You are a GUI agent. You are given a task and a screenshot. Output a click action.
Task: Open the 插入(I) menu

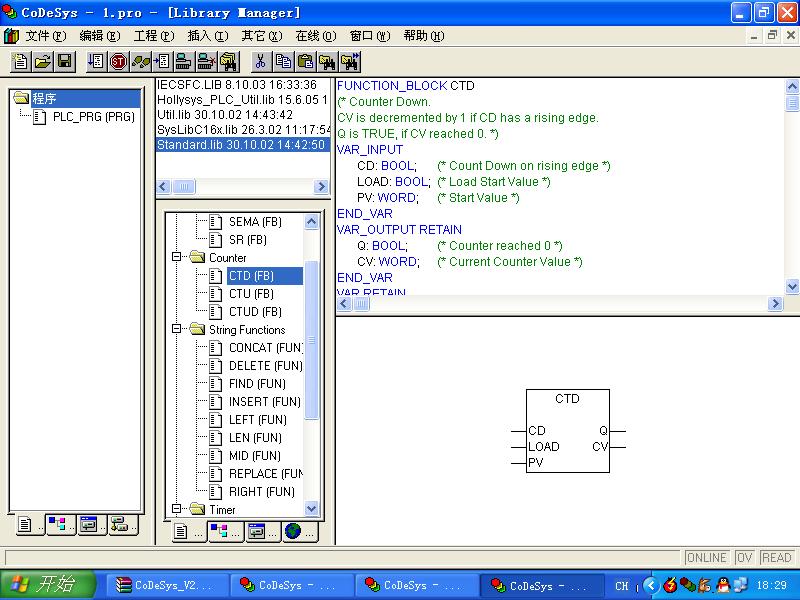click(x=208, y=36)
